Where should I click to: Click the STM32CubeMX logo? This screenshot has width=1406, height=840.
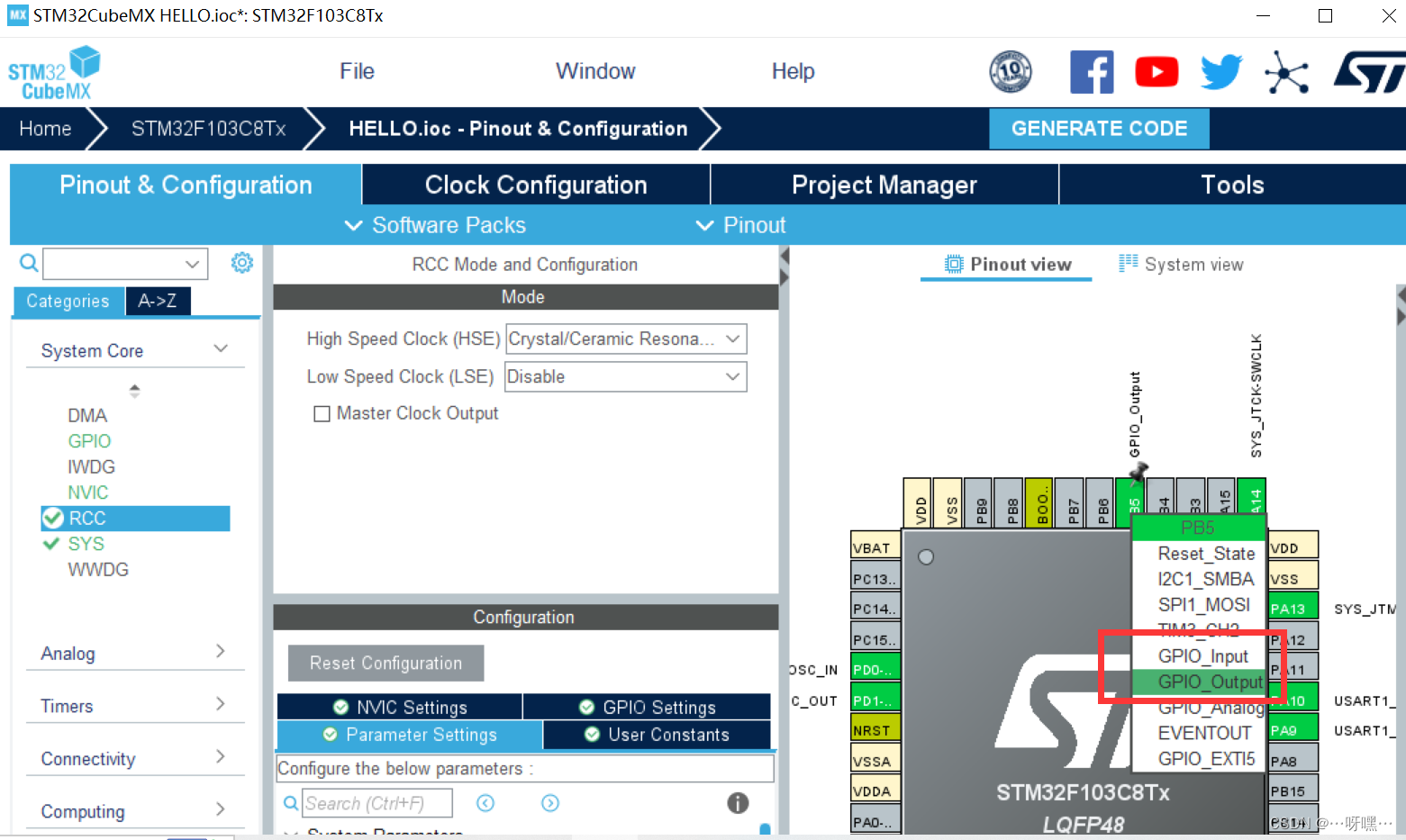[53, 71]
